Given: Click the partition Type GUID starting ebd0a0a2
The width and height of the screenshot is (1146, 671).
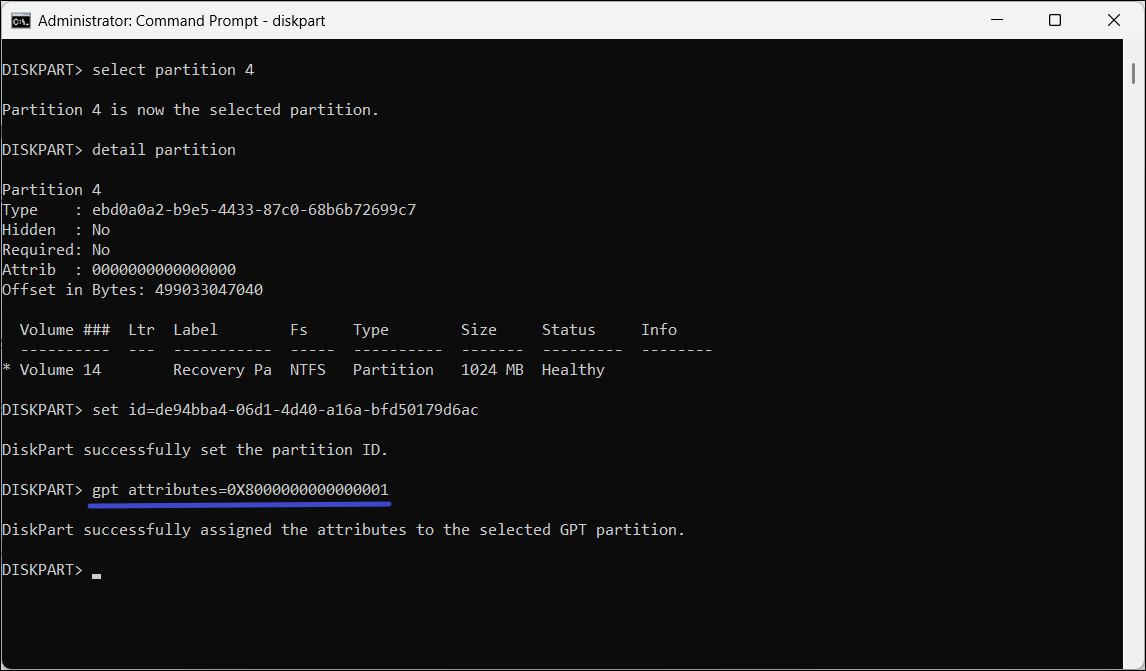Looking at the screenshot, I should click(x=254, y=210).
